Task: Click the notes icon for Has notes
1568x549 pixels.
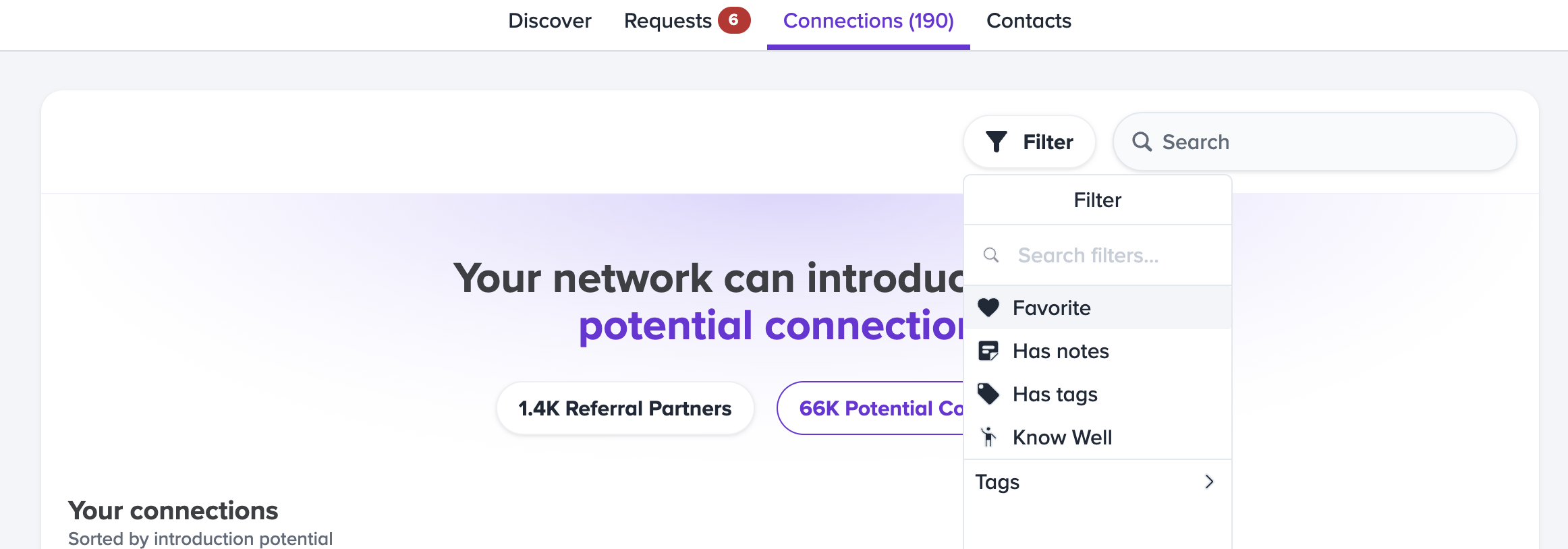Action: click(988, 351)
